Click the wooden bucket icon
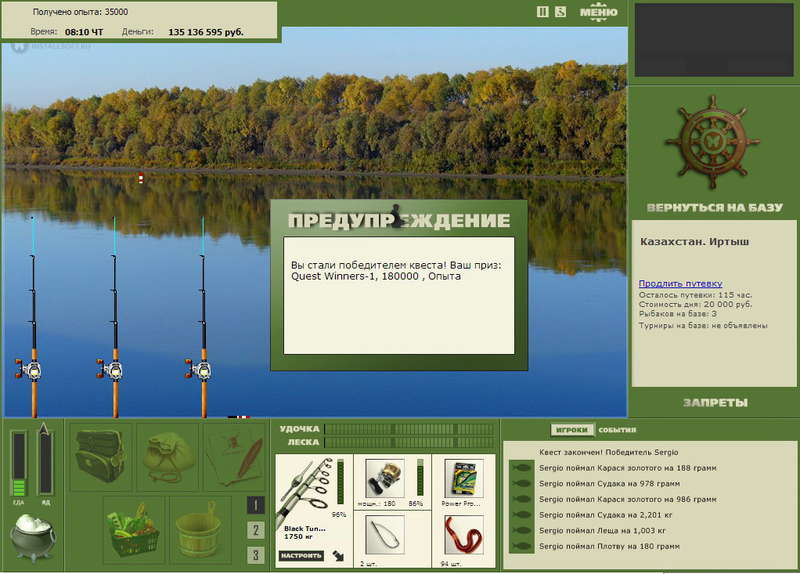Image resolution: width=800 pixels, height=574 pixels. point(200,531)
